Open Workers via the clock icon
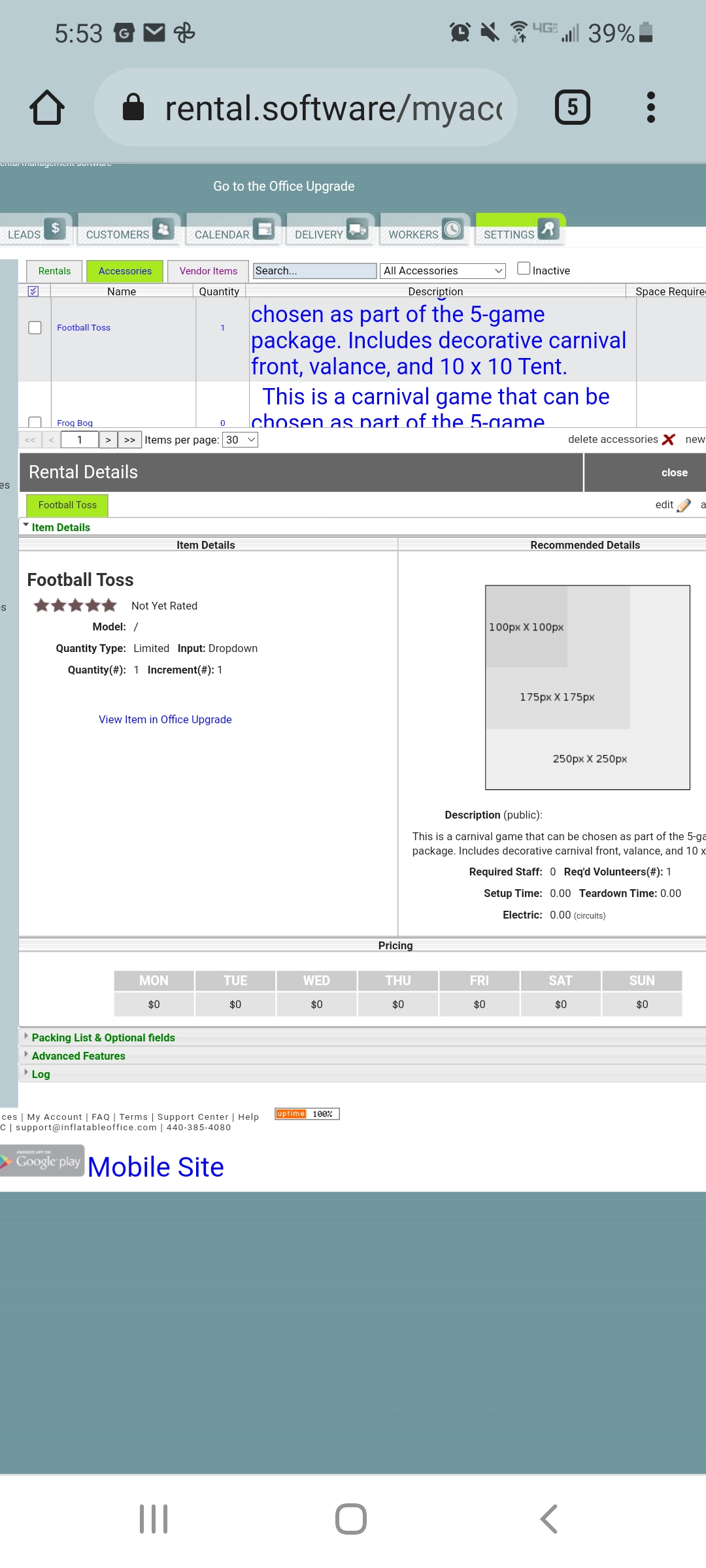The width and height of the screenshot is (706, 1568). [452, 229]
